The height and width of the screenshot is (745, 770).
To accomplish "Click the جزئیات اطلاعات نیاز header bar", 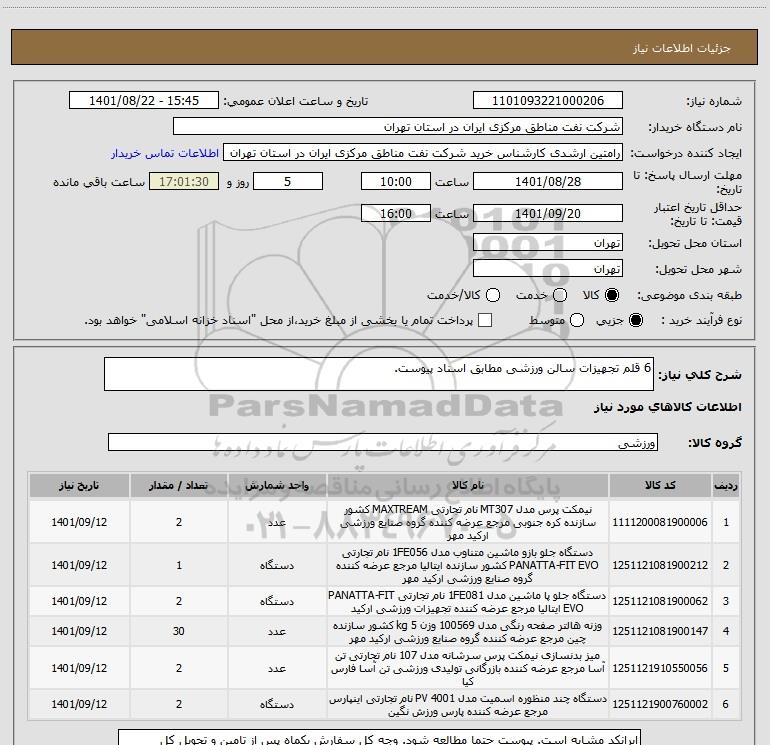I will click(x=384, y=47).
